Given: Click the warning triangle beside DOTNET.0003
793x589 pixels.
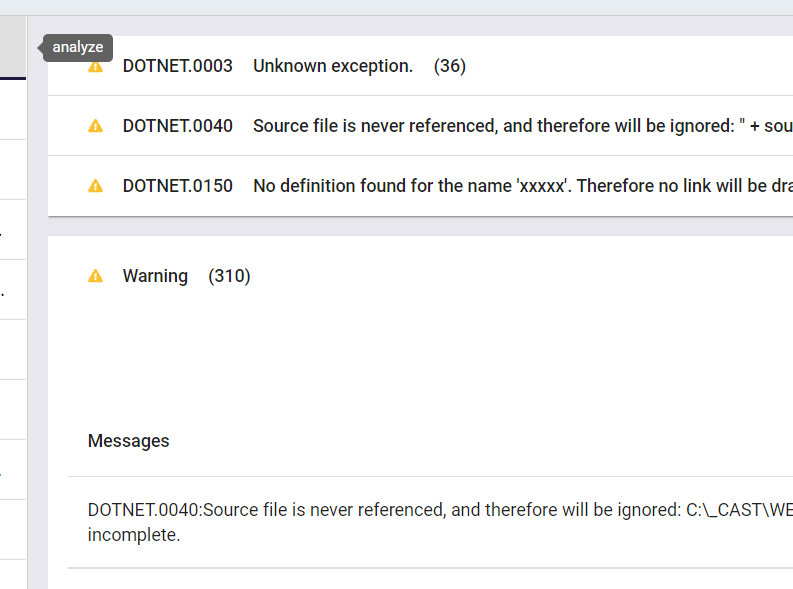Looking at the screenshot, I should click(95, 67).
